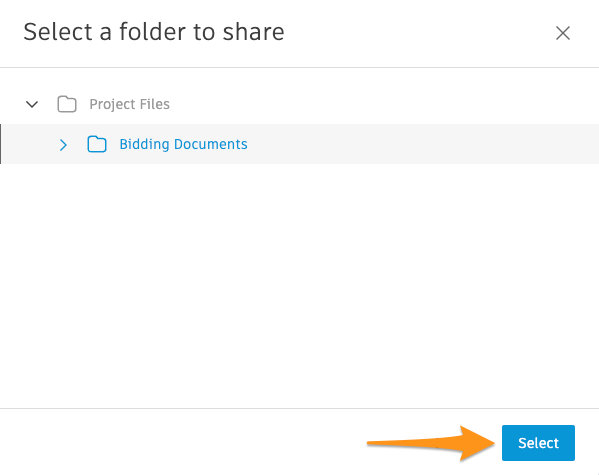The image size is (599, 475).
Task: Select the Project Files root label
Action: (130, 104)
